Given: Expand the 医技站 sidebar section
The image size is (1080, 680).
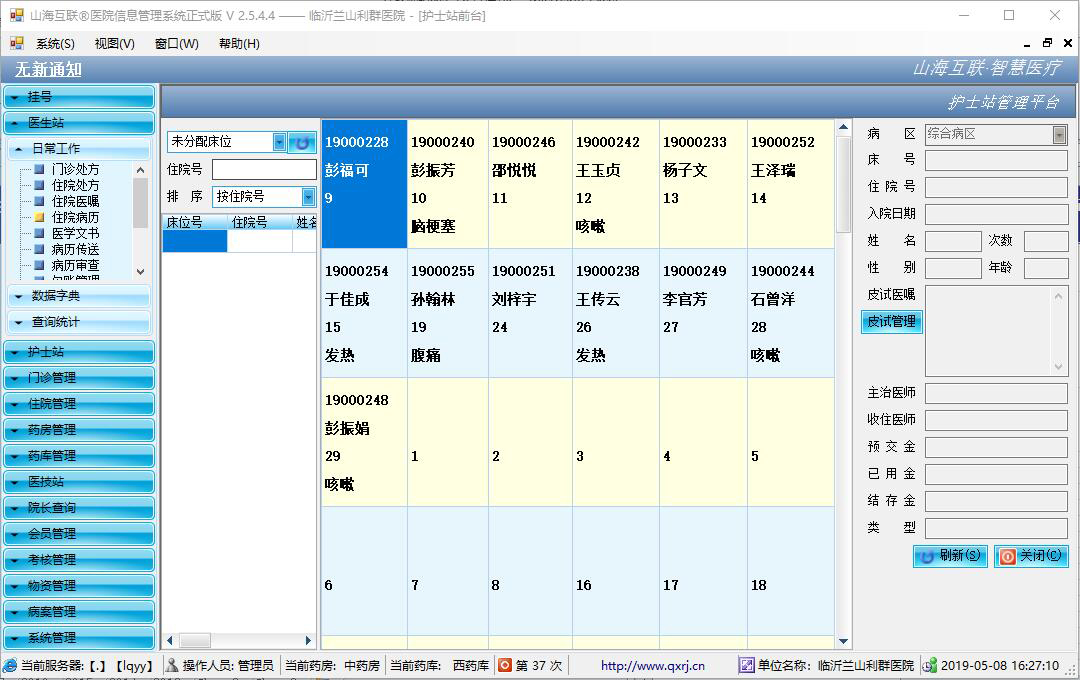Looking at the screenshot, I should 79,482.
